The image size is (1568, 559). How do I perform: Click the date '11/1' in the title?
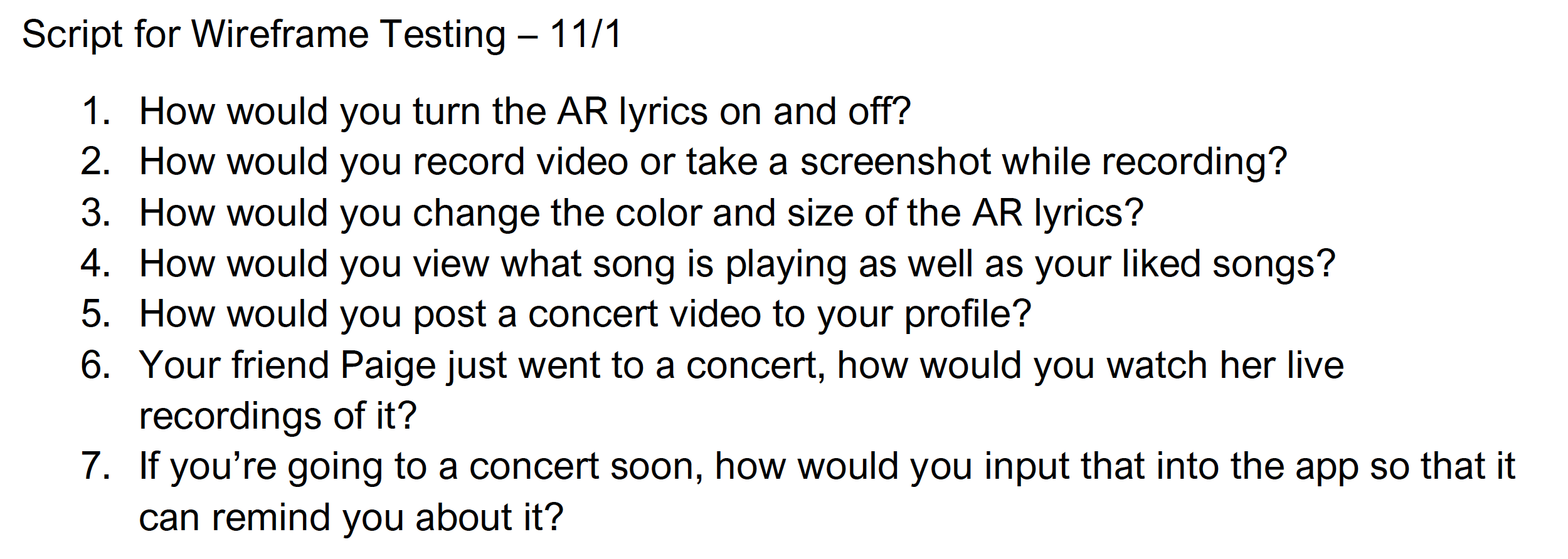pos(585,34)
